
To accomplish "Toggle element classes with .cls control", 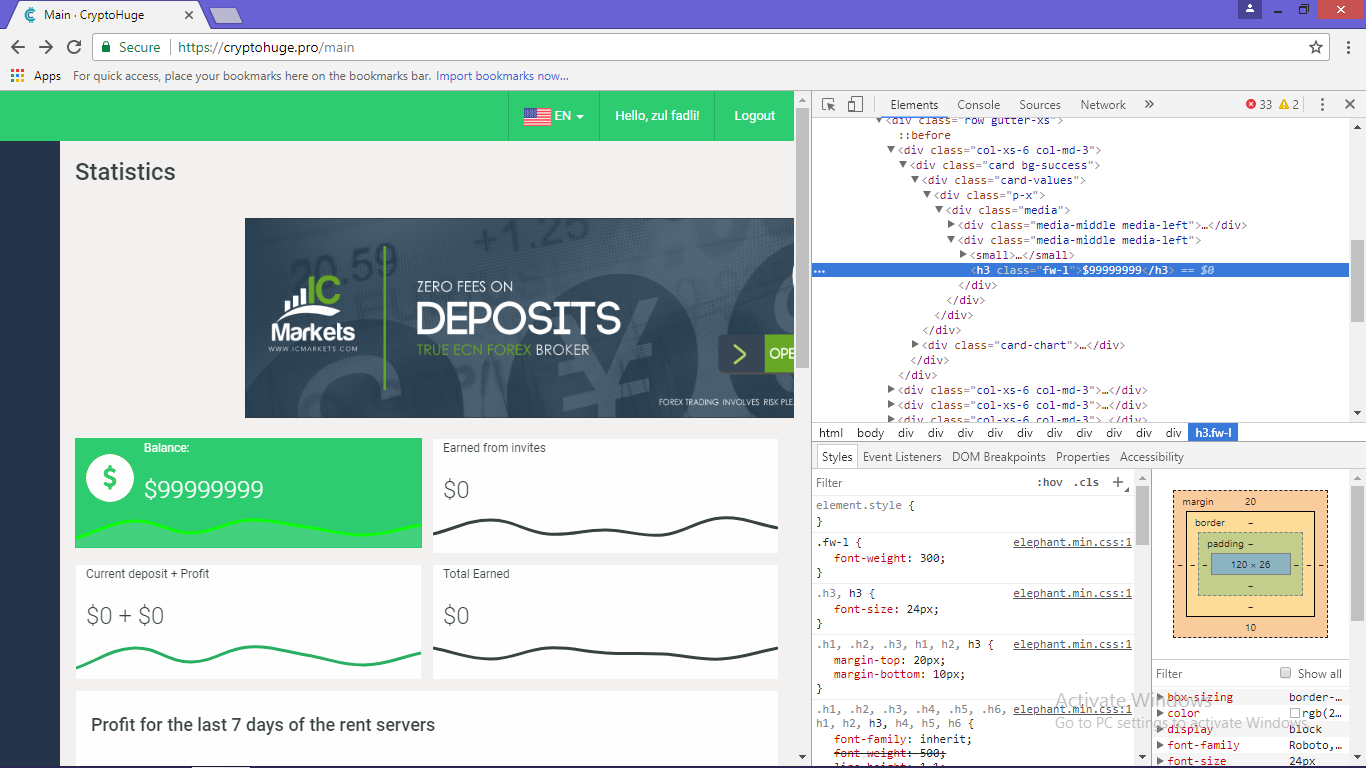I will coord(1087,482).
